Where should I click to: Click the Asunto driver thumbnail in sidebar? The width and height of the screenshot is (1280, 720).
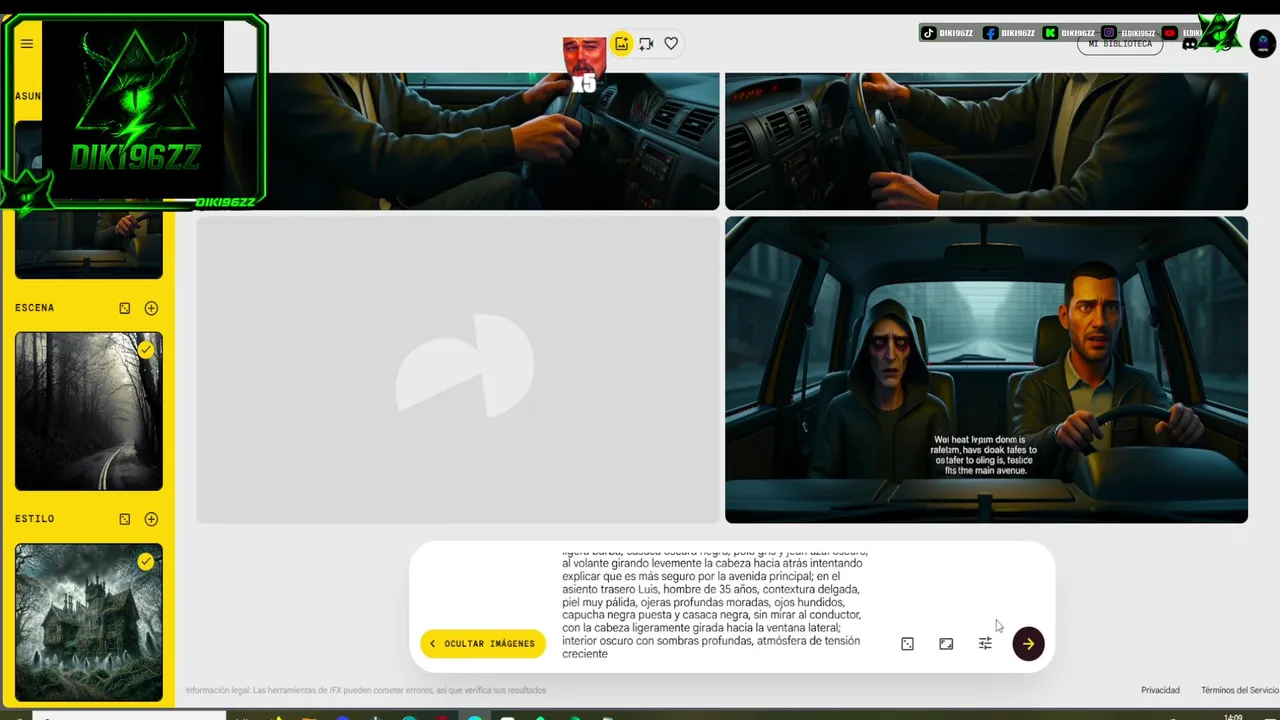[88, 240]
